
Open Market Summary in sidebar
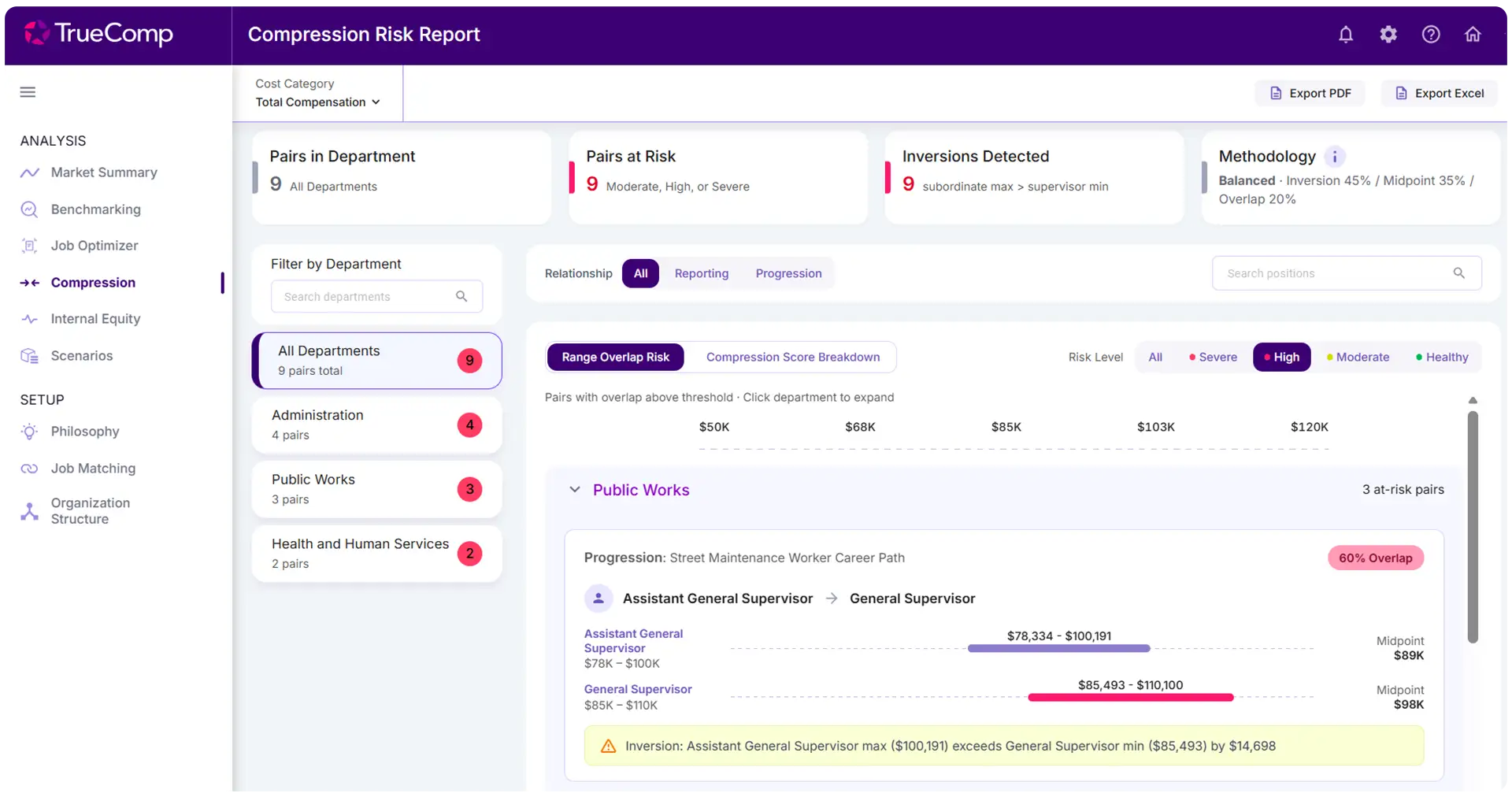[104, 172]
